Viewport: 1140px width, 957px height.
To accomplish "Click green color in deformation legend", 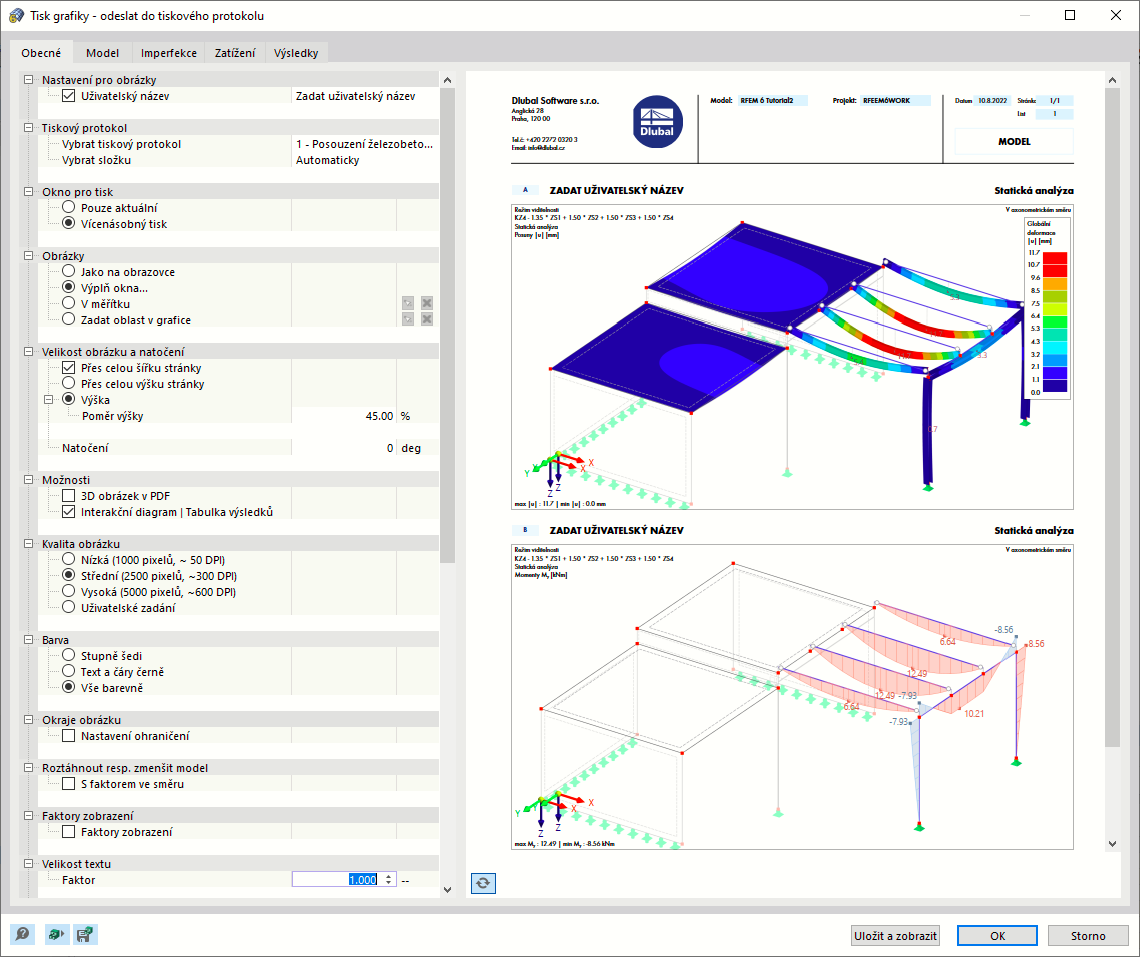I will (1055, 321).
